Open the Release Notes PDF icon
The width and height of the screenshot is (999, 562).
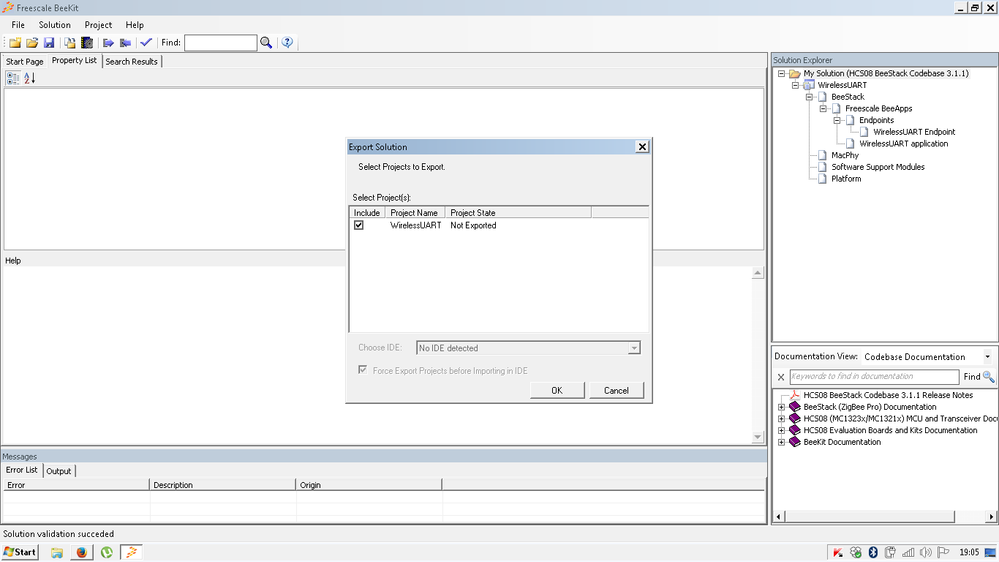coord(794,395)
